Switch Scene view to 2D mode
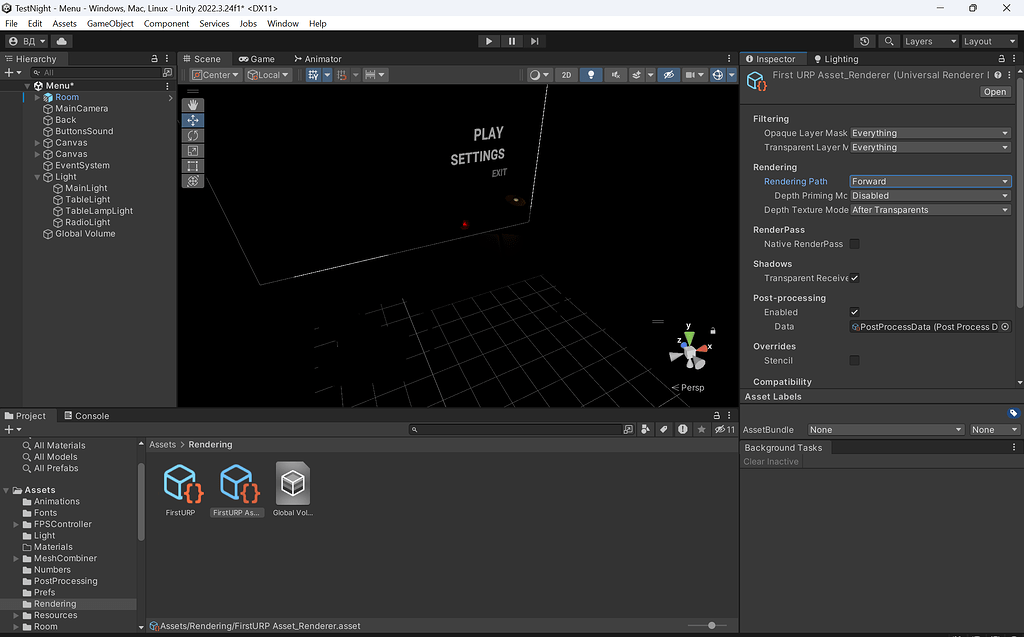This screenshot has height=637, width=1024. pos(567,74)
